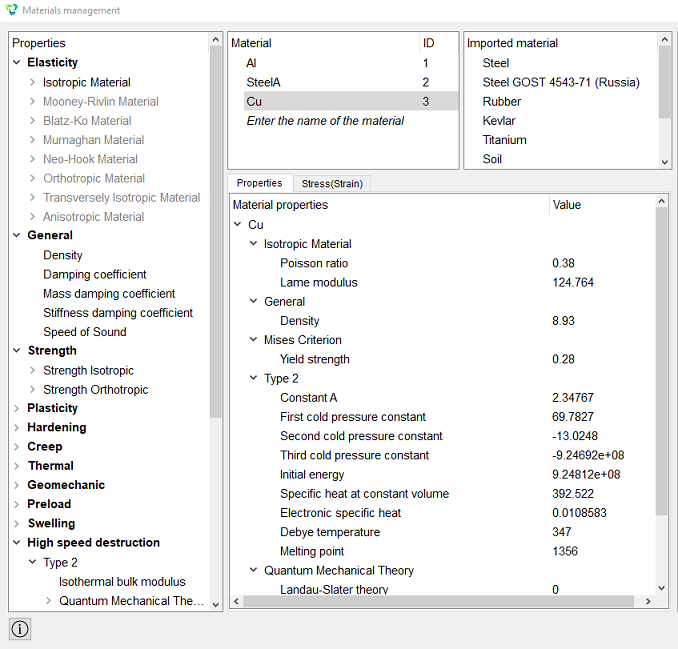Collapse the Cu root node in material properties
Viewport: 678px width, 649px height.
coord(237,224)
